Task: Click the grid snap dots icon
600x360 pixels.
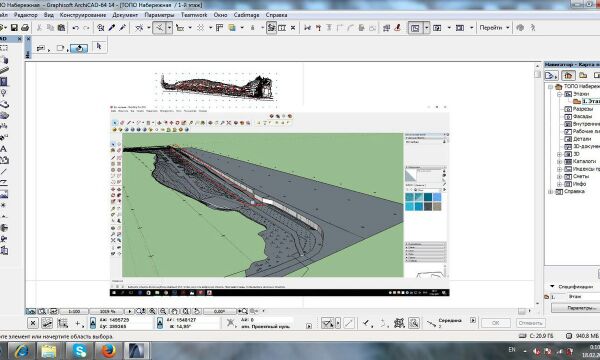Action: point(201,28)
